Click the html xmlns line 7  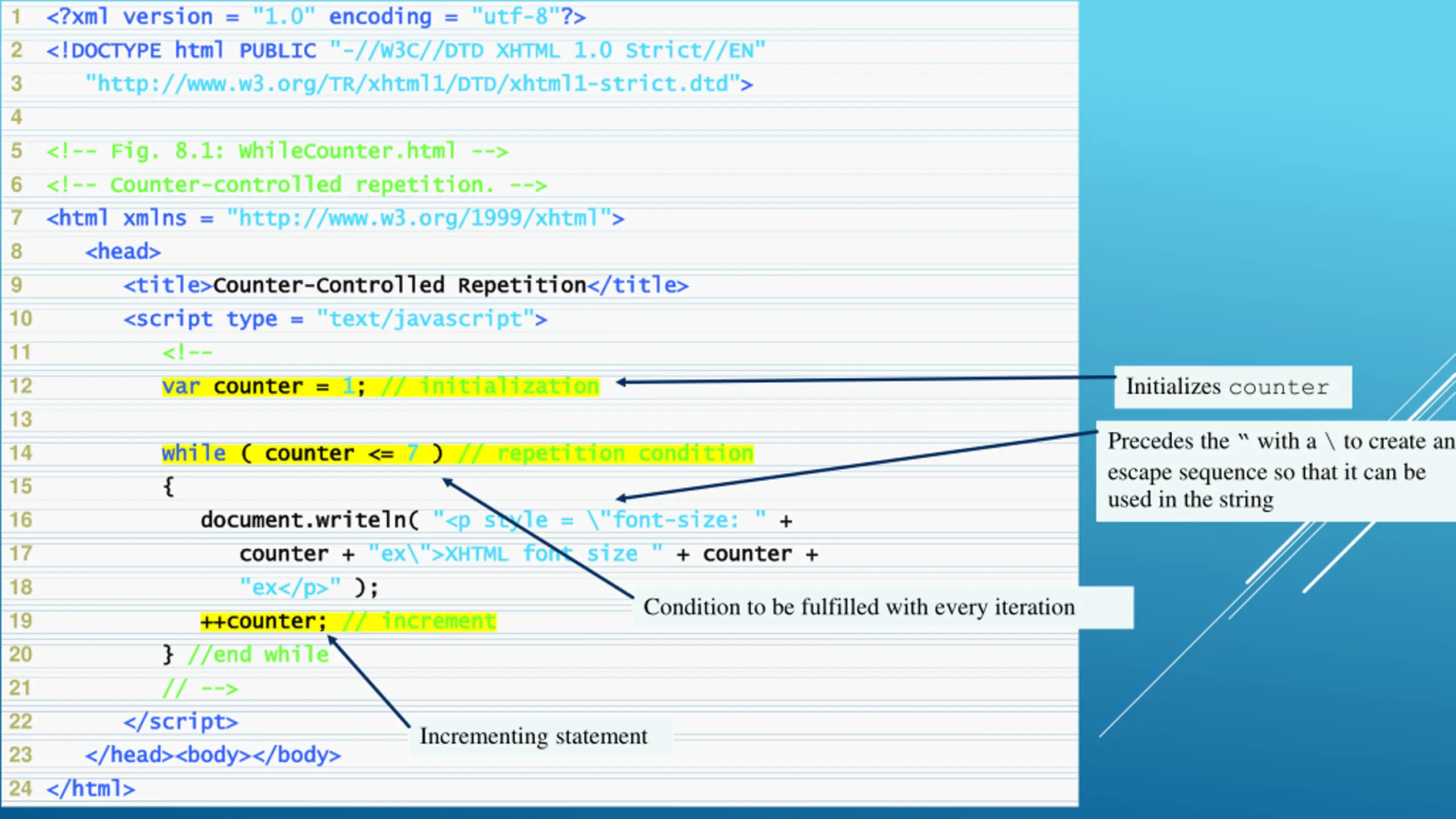click(x=336, y=218)
